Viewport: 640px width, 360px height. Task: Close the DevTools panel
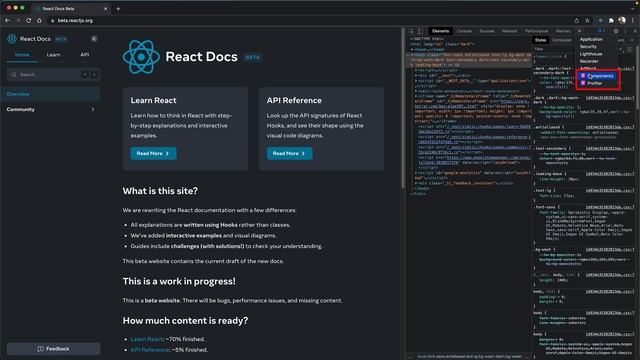[635, 31]
